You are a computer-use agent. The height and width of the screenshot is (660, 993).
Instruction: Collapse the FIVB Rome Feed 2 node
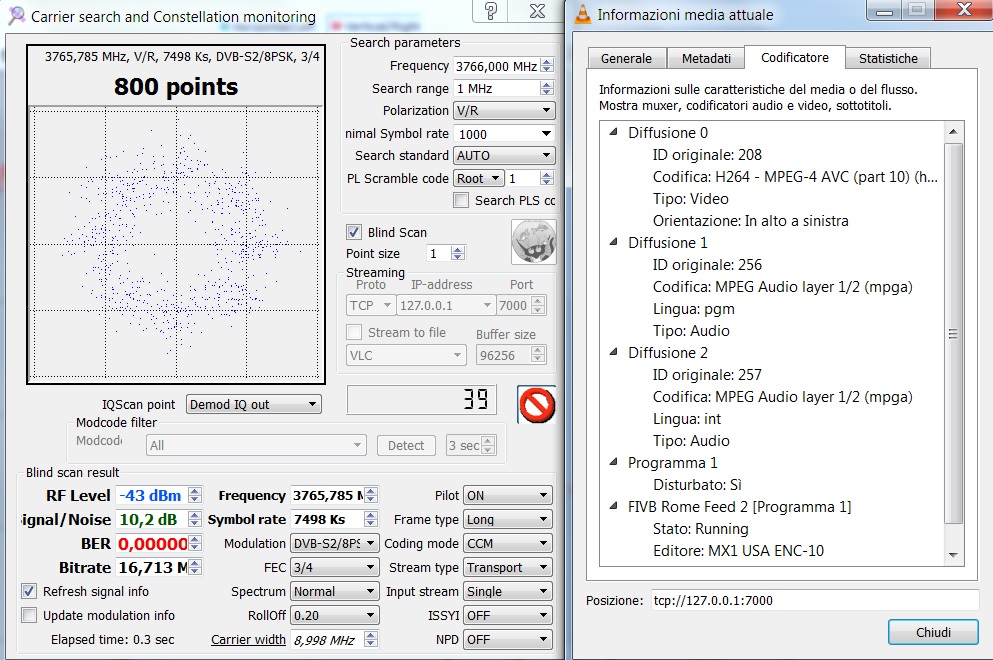(613, 506)
